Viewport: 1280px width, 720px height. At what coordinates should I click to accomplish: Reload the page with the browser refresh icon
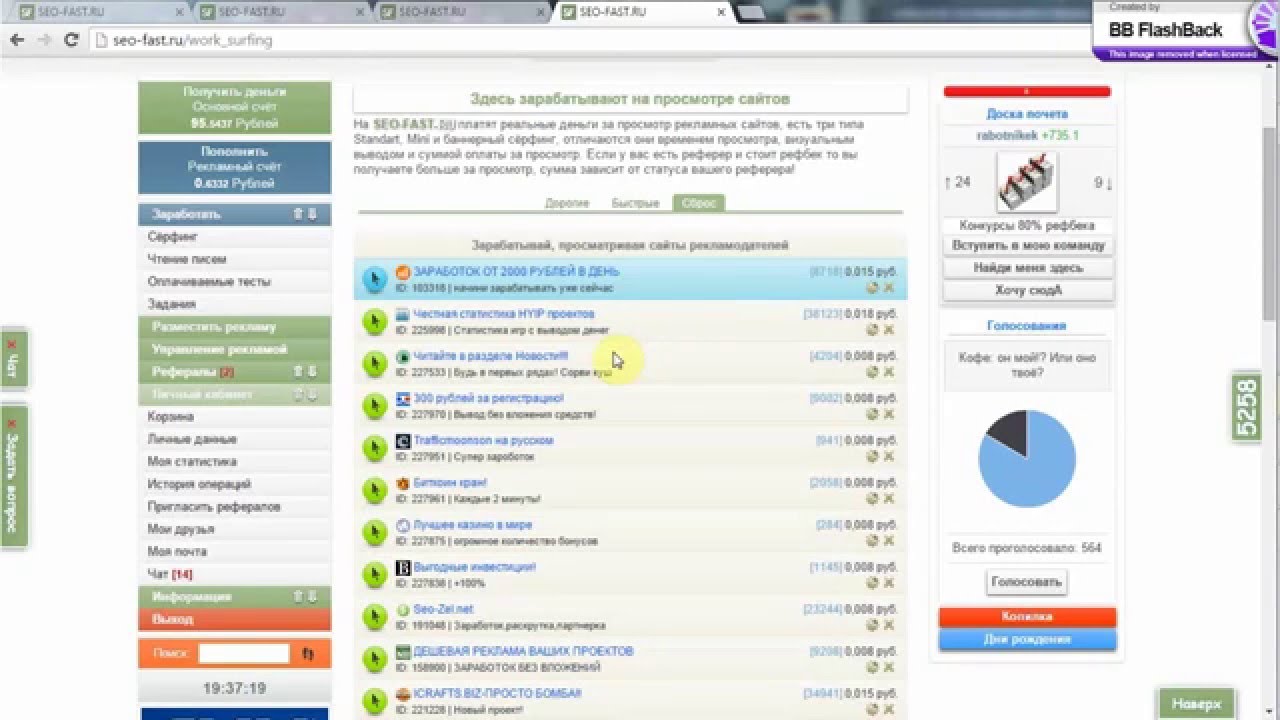point(71,41)
